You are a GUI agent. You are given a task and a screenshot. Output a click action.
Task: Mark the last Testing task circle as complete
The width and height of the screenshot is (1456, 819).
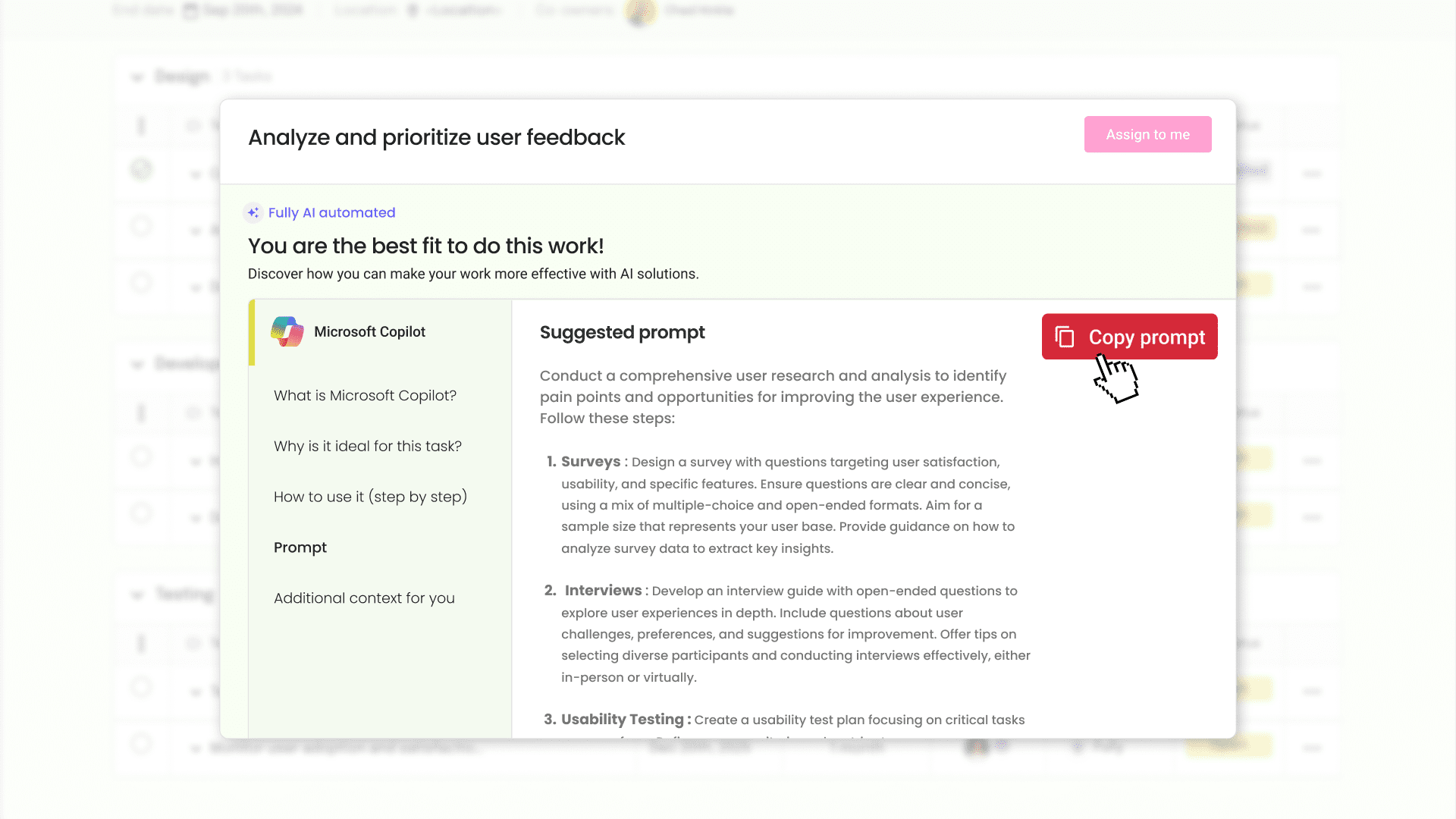pyautogui.click(x=141, y=744)
